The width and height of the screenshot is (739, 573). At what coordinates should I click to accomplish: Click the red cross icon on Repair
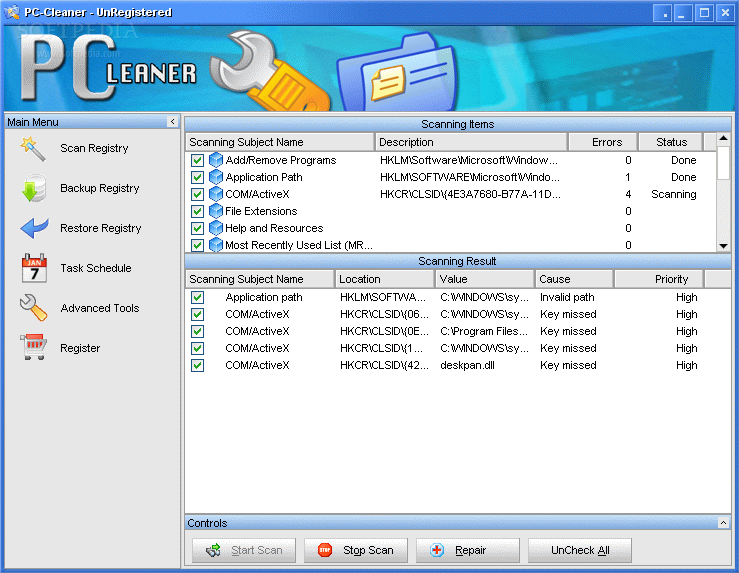(x=437, y=550)
